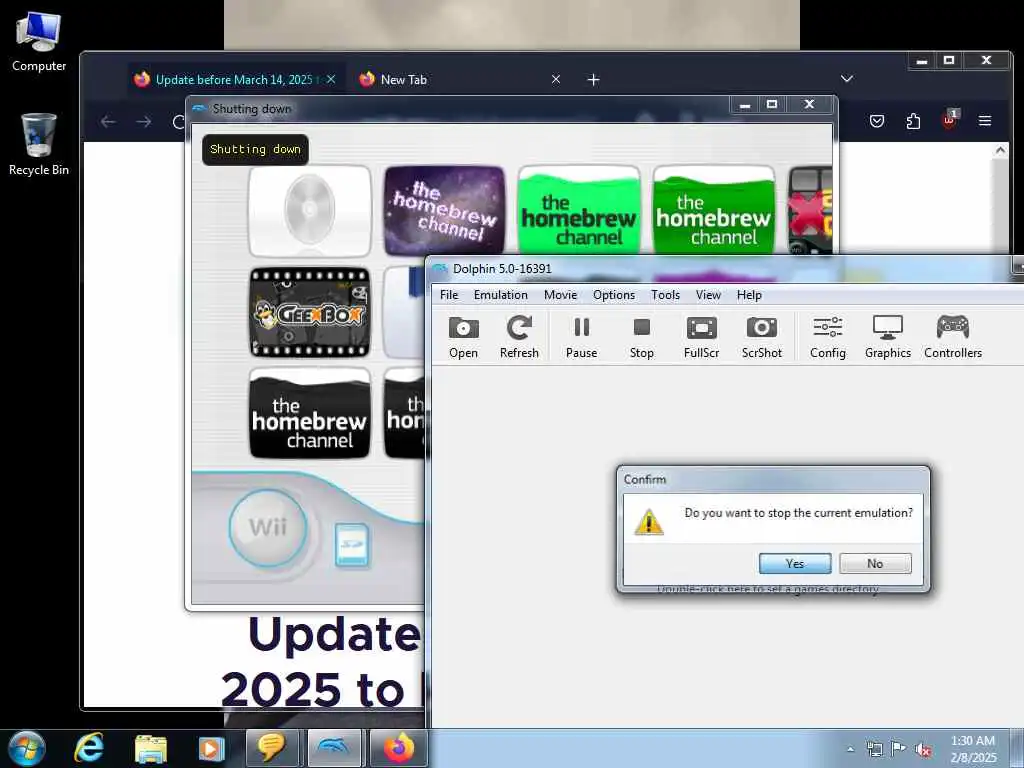The image size is (1024, 768).
Task: Pause the emulation via toolbar
Action: click(581, 337)
